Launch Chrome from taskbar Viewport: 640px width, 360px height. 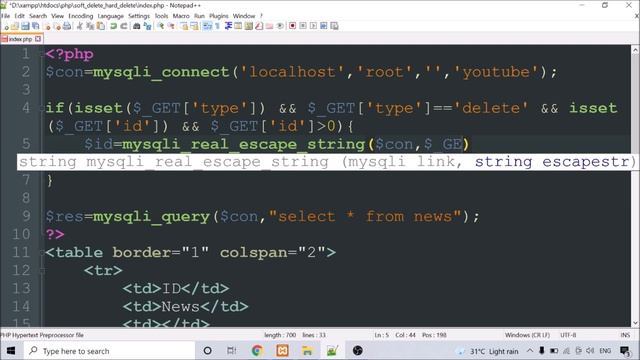257,351
